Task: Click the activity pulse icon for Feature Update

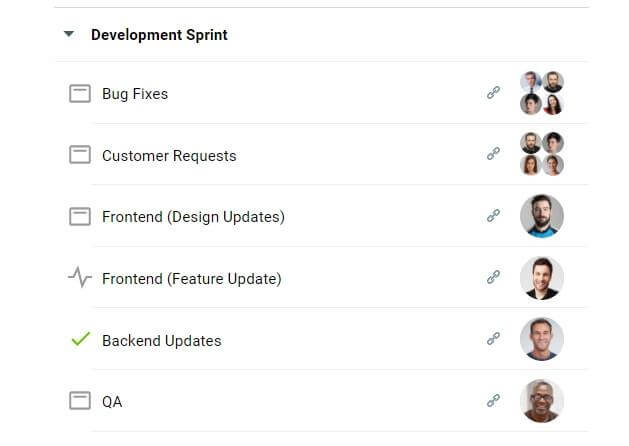Action: (x=80, y=277)
